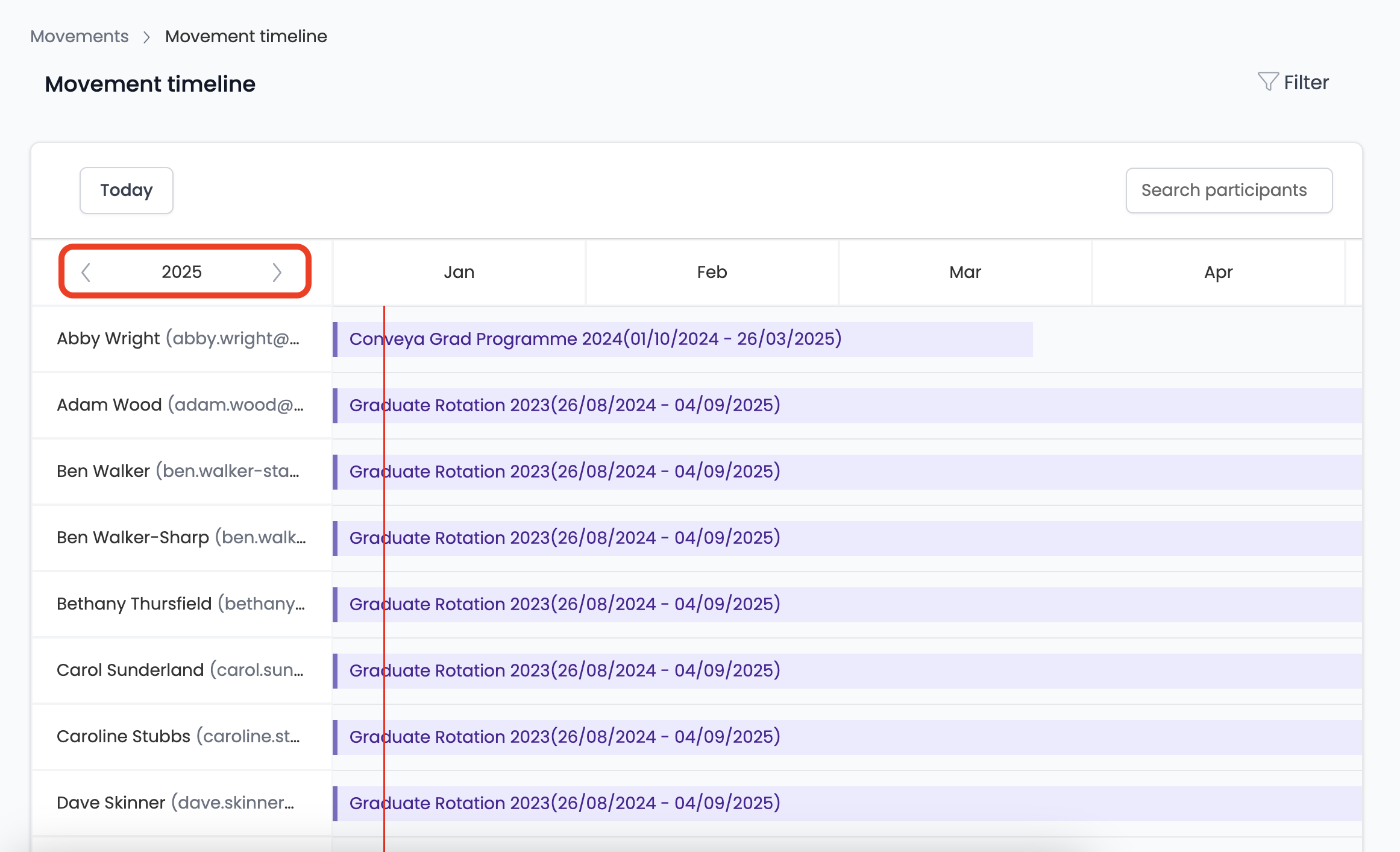
Task: Open Adam Wood's Graduate Rotation 2023 bar
Action: pos(847,405)
